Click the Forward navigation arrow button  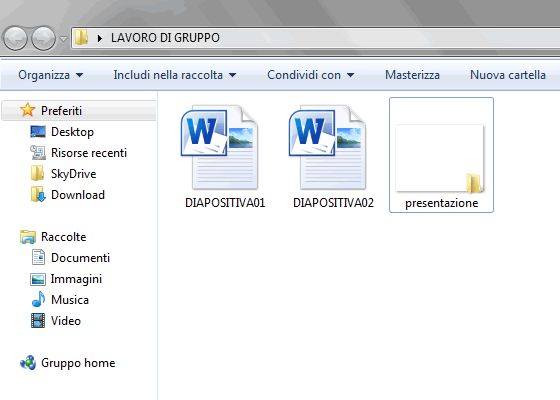click(44, 38)
